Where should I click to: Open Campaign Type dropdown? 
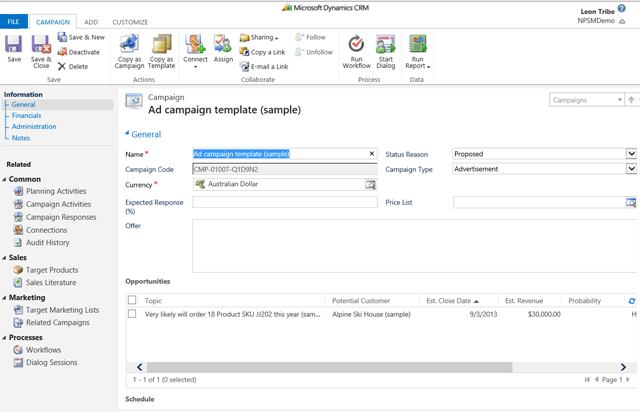point(631,169)
